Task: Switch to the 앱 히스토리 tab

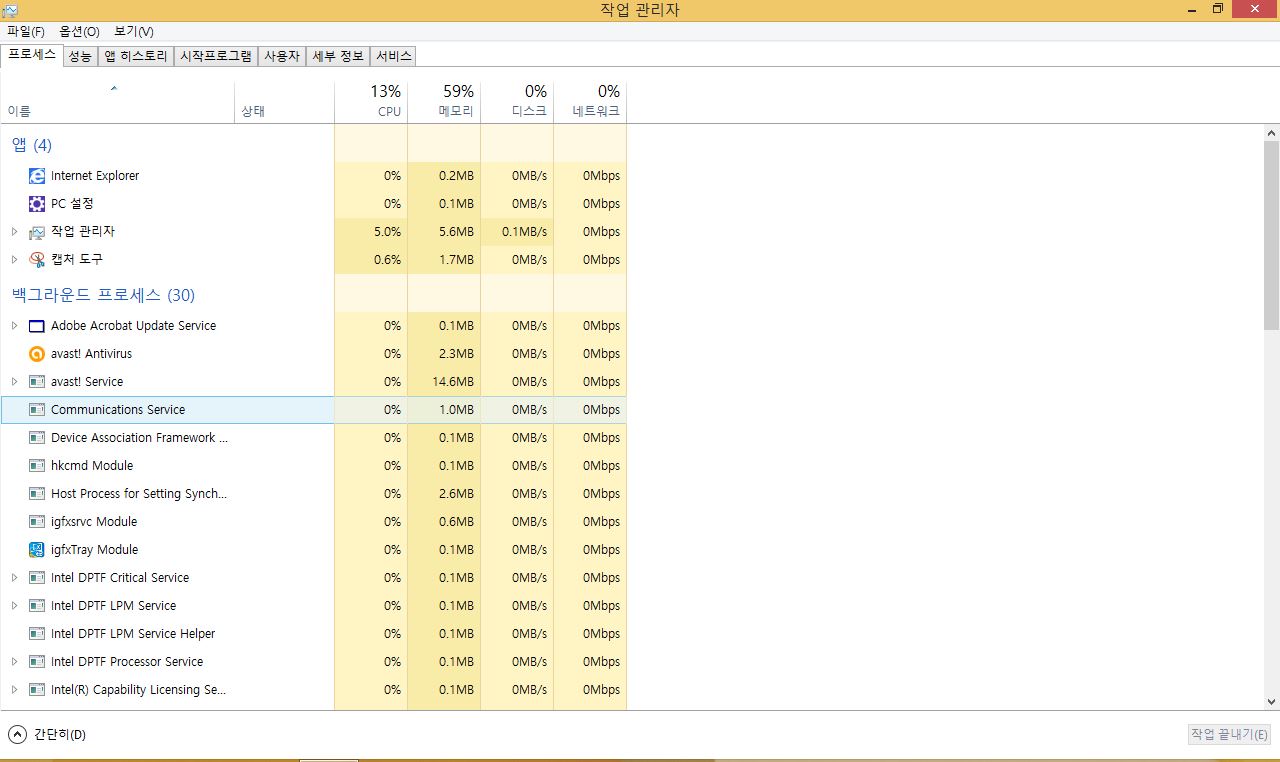Action: pos(136,56)
